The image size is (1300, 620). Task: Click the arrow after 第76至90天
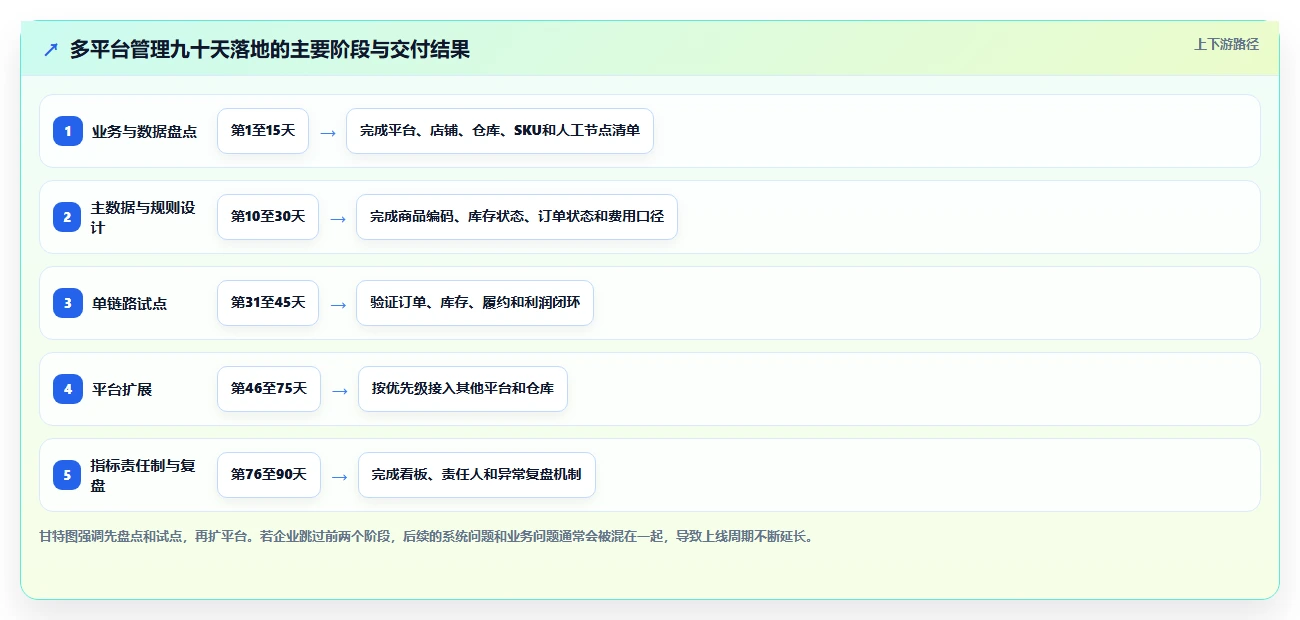(x=339, y=476)
